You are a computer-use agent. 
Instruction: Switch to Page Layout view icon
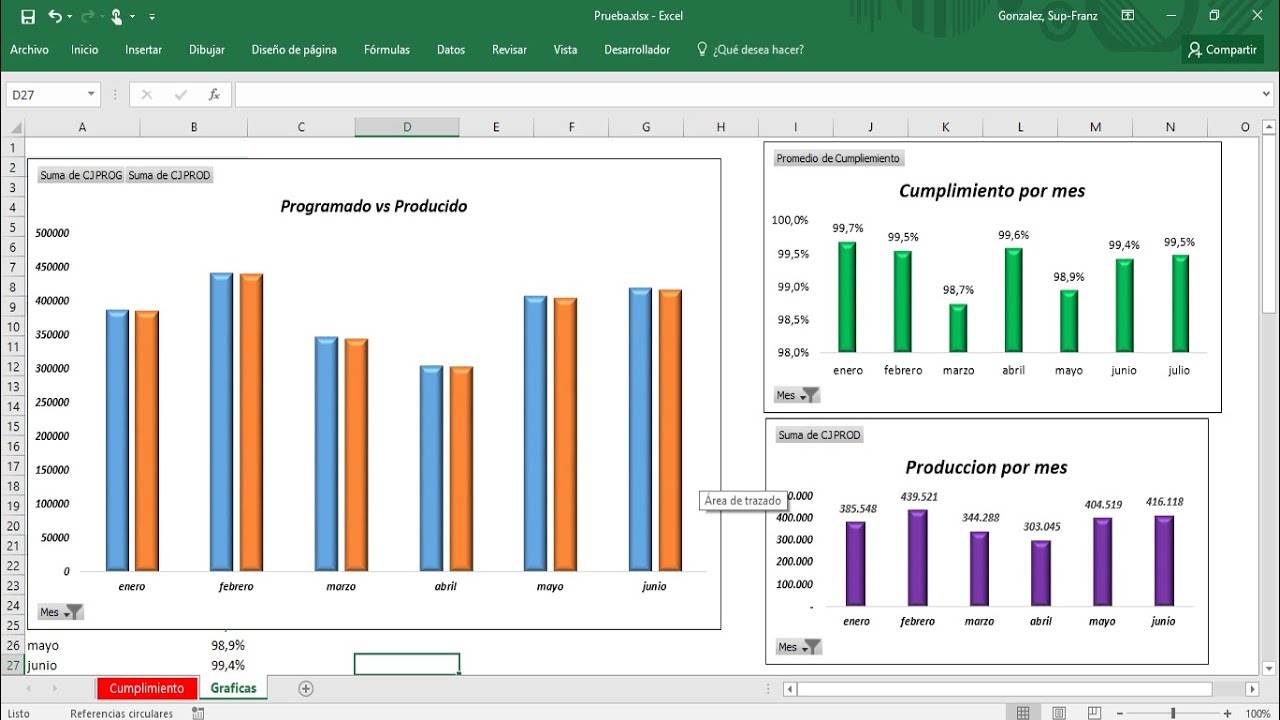(1059, 713)
